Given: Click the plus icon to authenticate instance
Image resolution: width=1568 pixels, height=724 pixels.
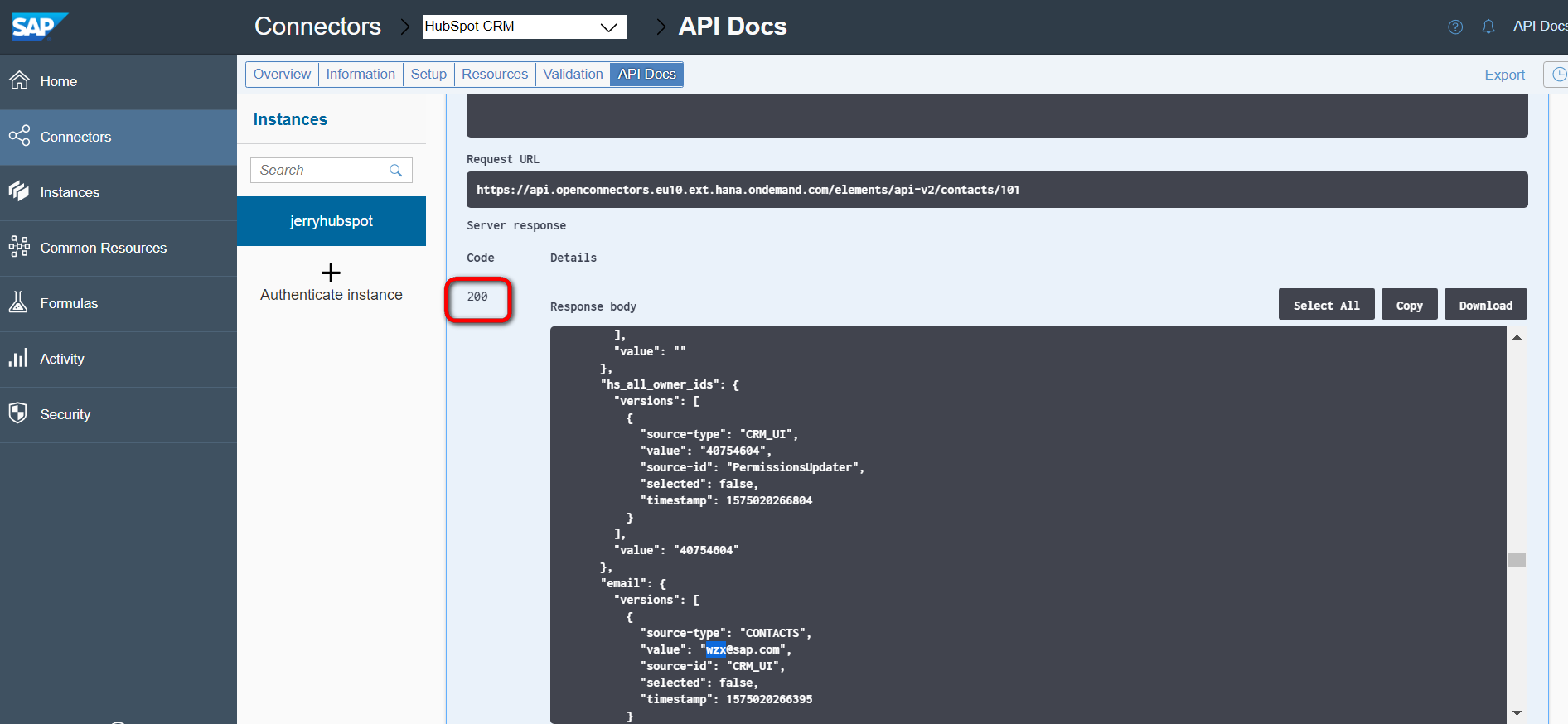Looking at the screenshot, I should 331,273.
